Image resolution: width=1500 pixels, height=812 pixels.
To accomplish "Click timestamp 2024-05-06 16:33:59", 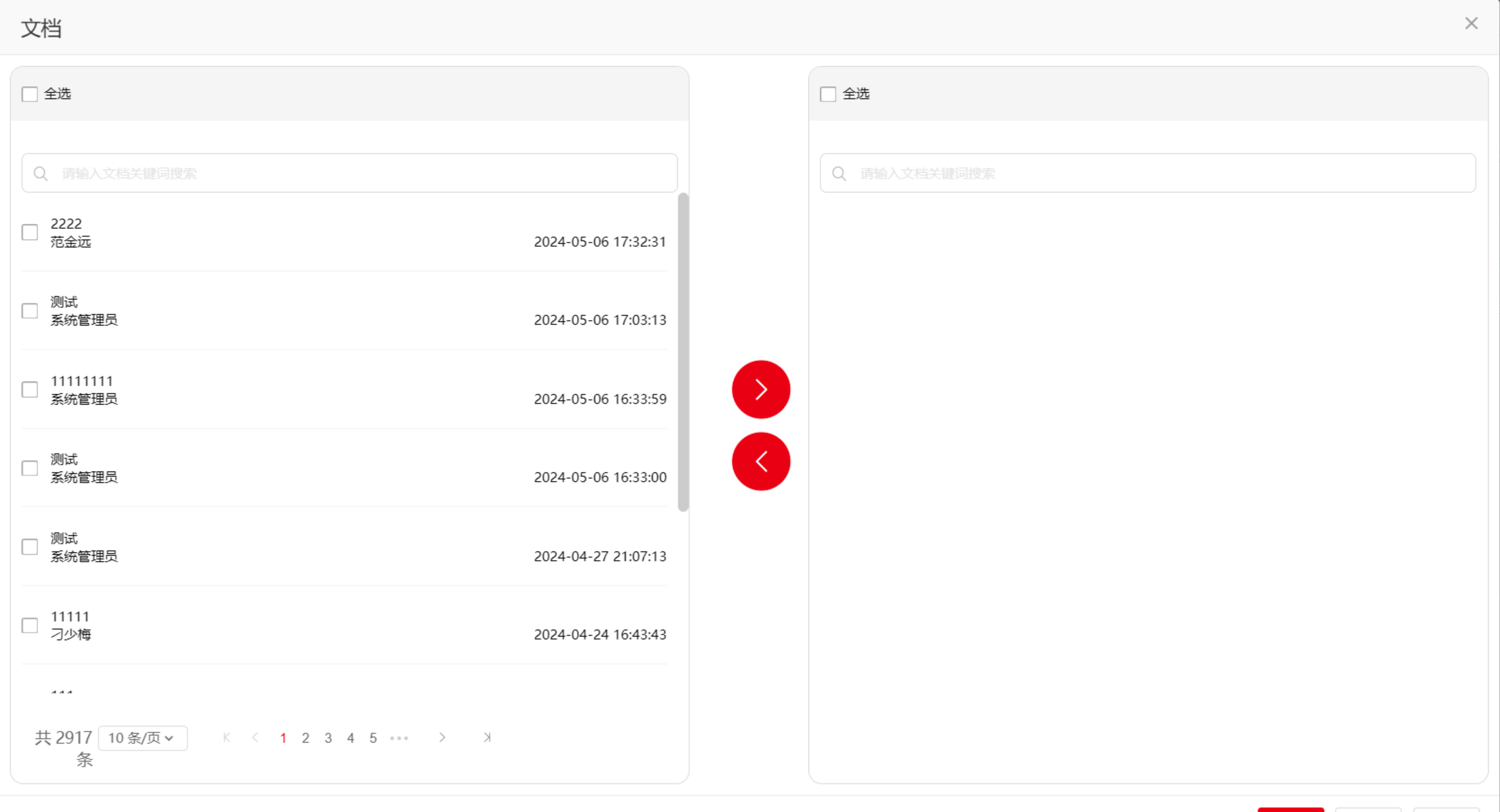I will [x=600, y=399].
